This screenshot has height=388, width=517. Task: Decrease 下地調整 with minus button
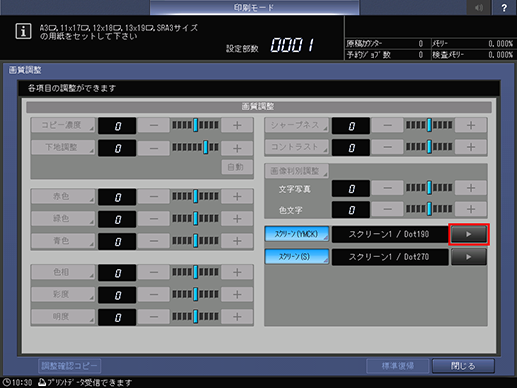154,148
